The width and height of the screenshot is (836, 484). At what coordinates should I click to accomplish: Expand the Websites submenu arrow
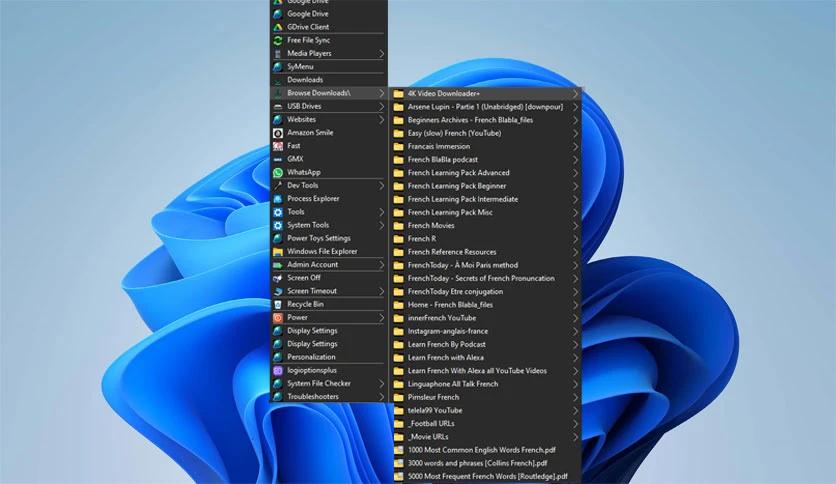point(382,120)
